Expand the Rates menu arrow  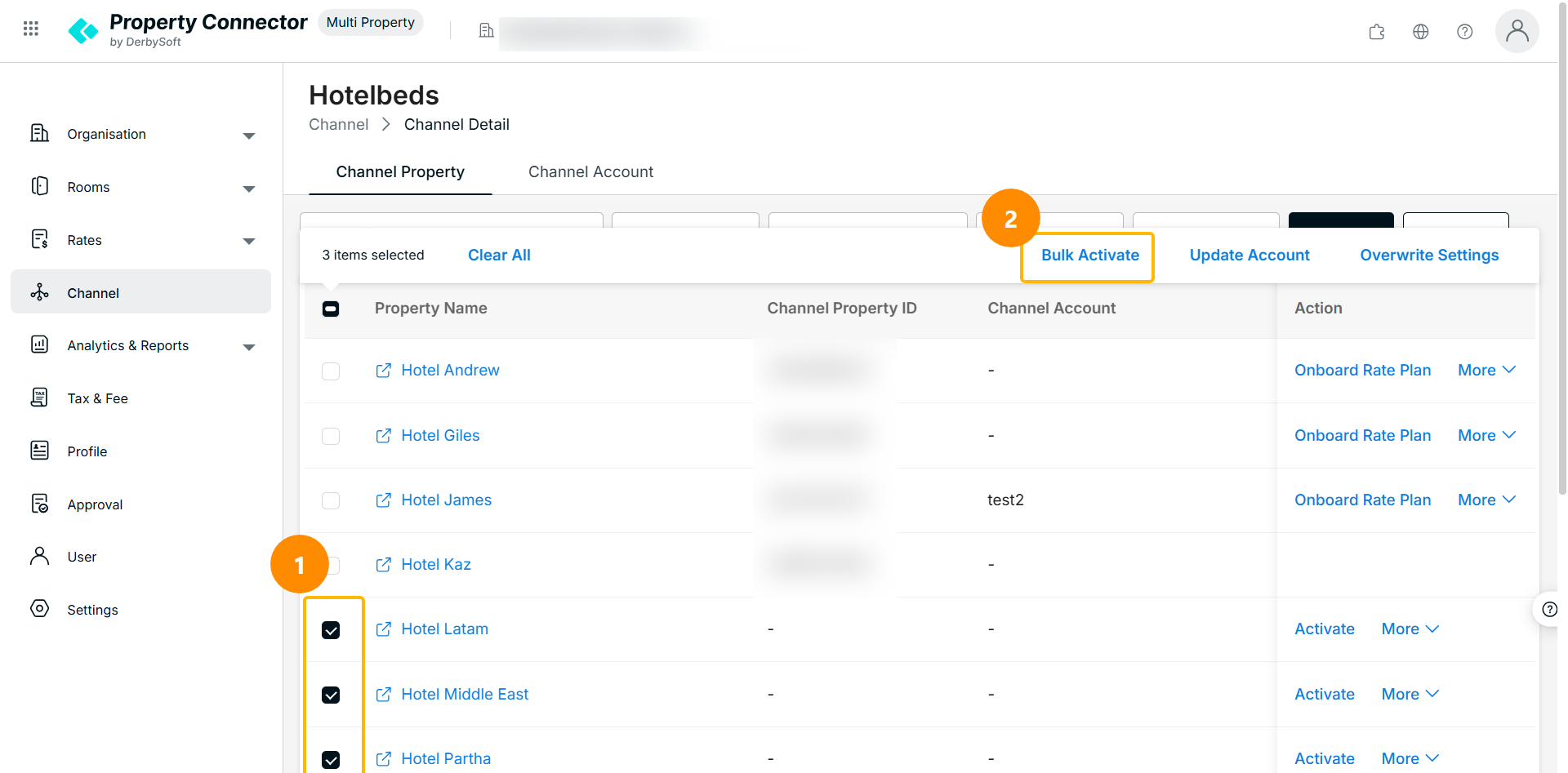249,241
